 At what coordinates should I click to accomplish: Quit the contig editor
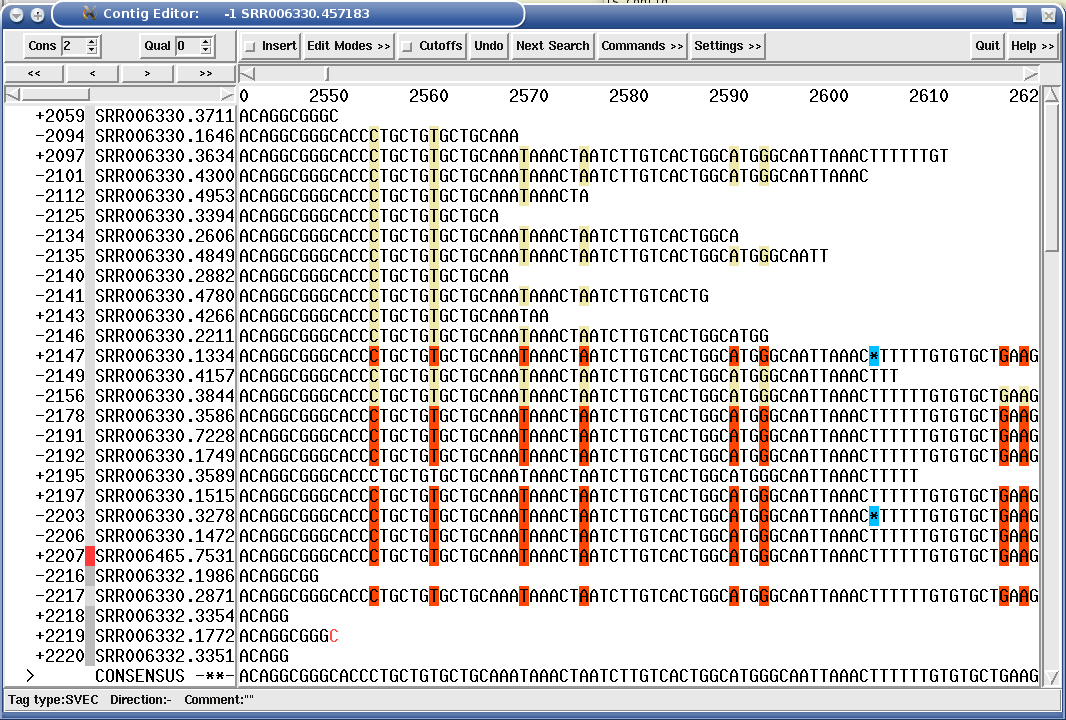click(x=987, y=46)
